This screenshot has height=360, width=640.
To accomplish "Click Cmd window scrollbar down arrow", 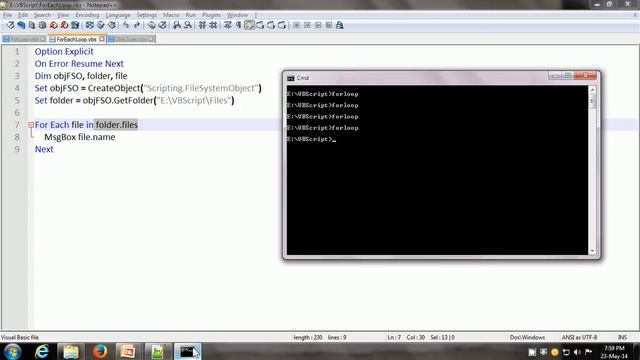I will (592, 251).
